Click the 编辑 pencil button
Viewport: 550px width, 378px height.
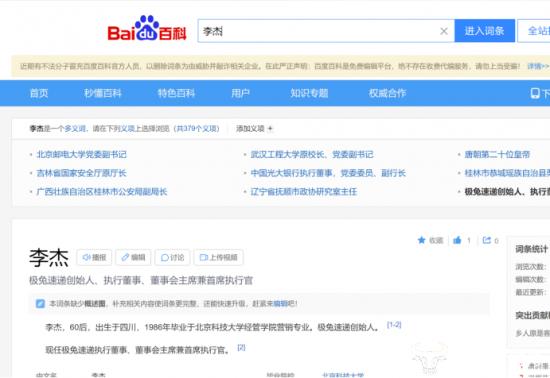coord(133,257)
